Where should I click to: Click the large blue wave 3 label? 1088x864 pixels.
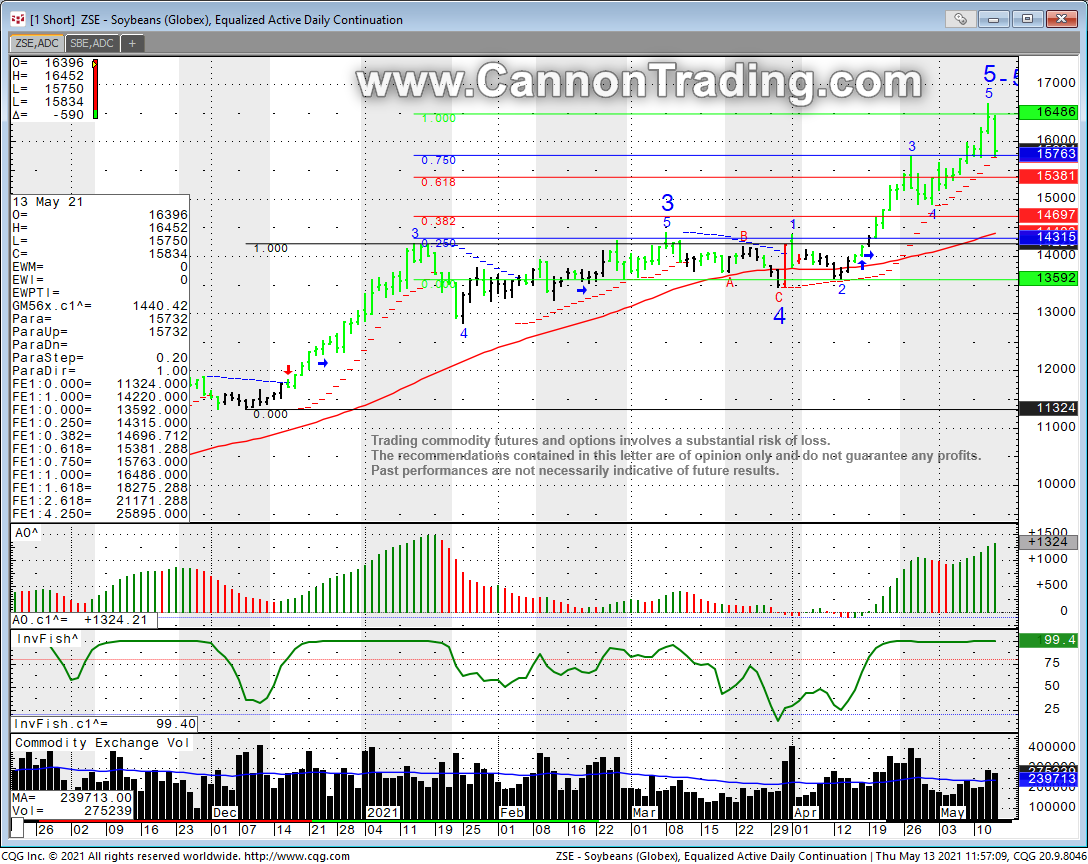coord(668,203)
